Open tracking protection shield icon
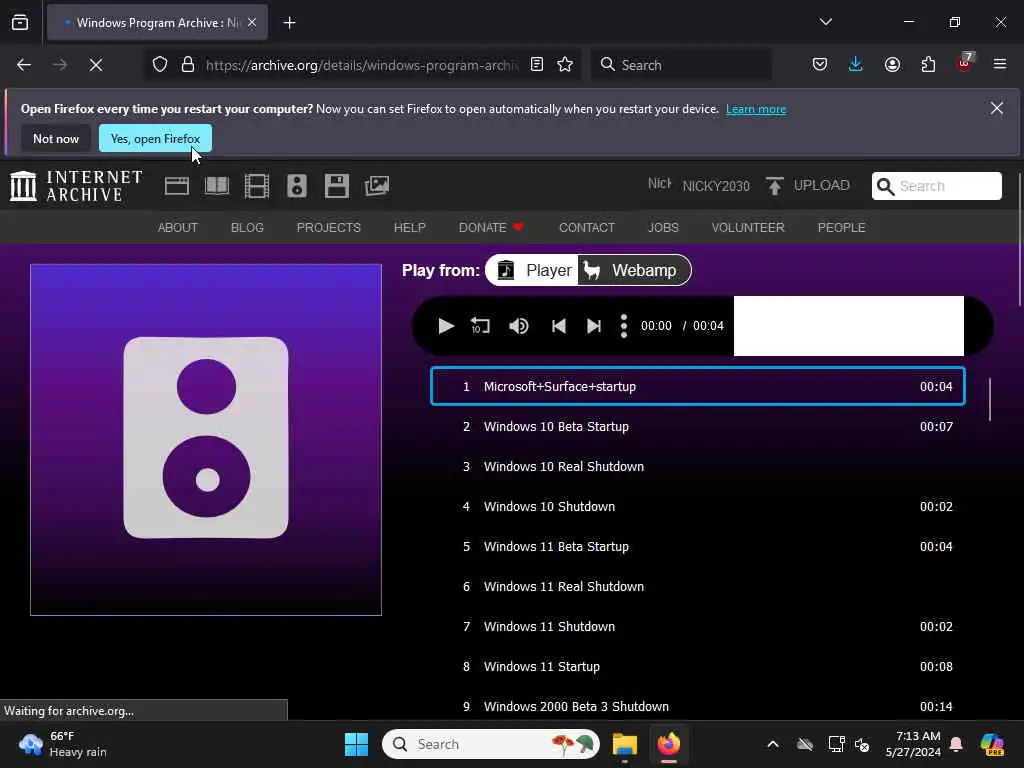1024x768 pixels. pos(160,65)
